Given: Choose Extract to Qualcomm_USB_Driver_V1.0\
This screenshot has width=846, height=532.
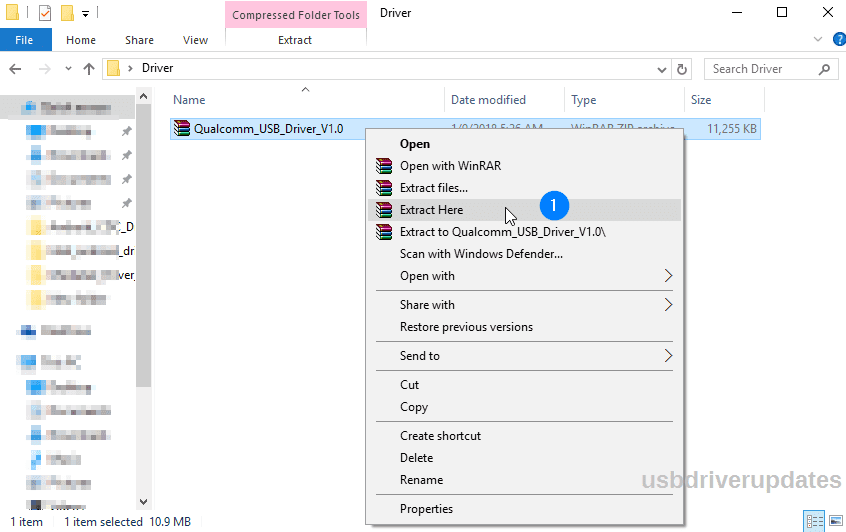Looking at the screenshot, I should [x=524, y=232].
